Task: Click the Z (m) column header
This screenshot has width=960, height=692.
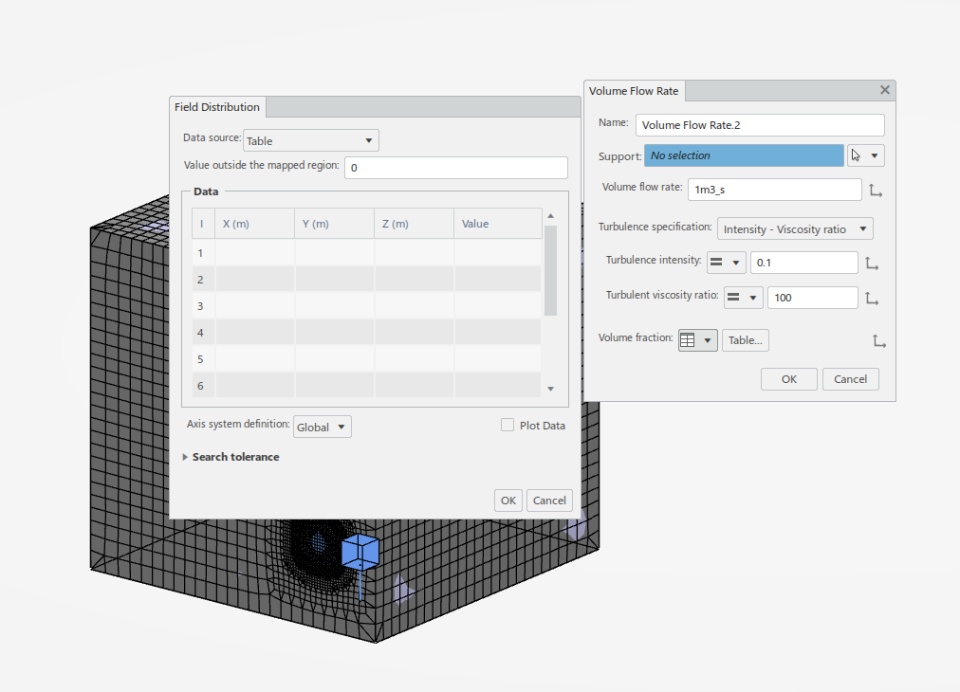Action: click(x=414, y=224)
